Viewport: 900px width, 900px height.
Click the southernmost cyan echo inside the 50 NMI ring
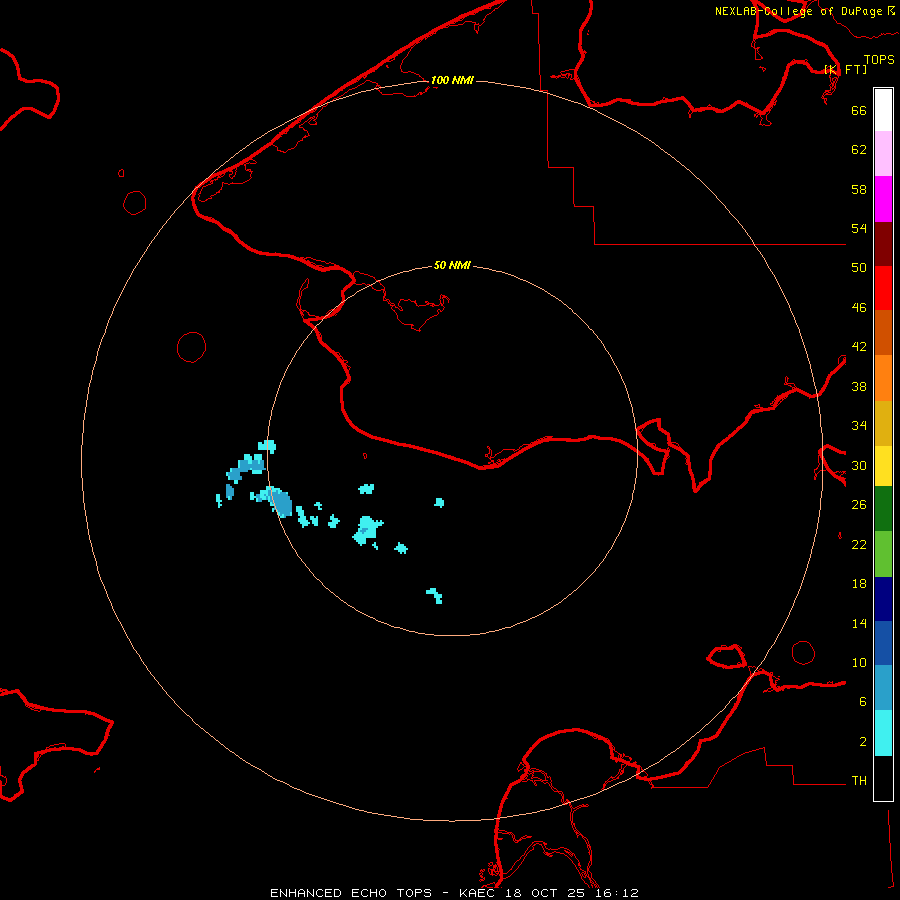click(x=435, y=596)
